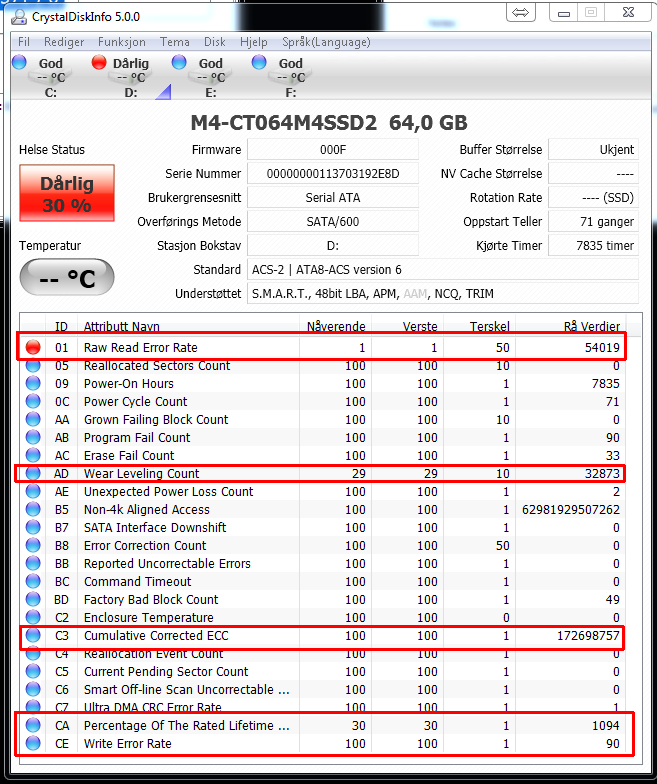657x784 pixels.
Task: Click the status orb for Erase Fail Count
Action: coord(33,455)
